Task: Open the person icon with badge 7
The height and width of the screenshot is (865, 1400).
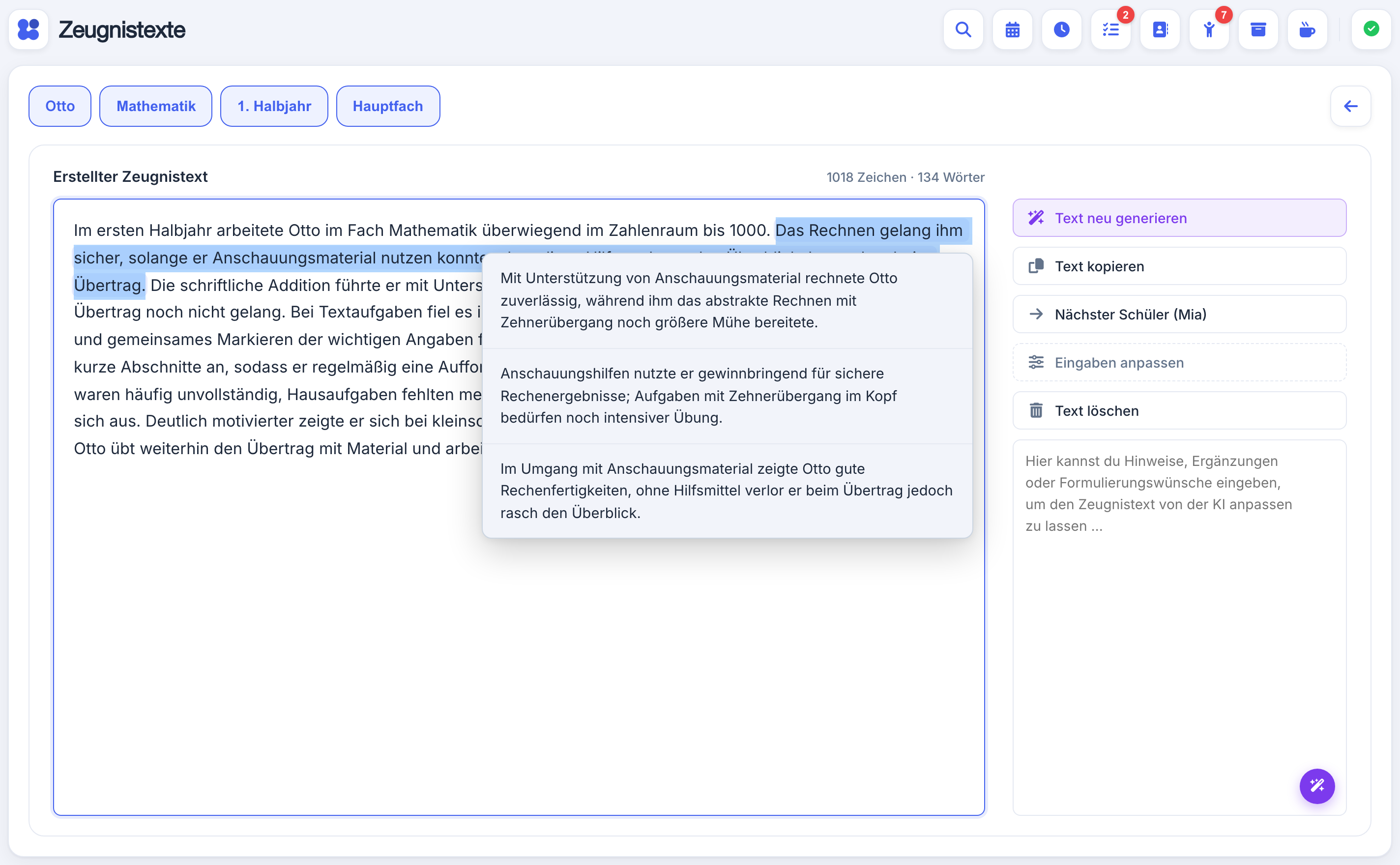Action: click(x=1209, y=29)
